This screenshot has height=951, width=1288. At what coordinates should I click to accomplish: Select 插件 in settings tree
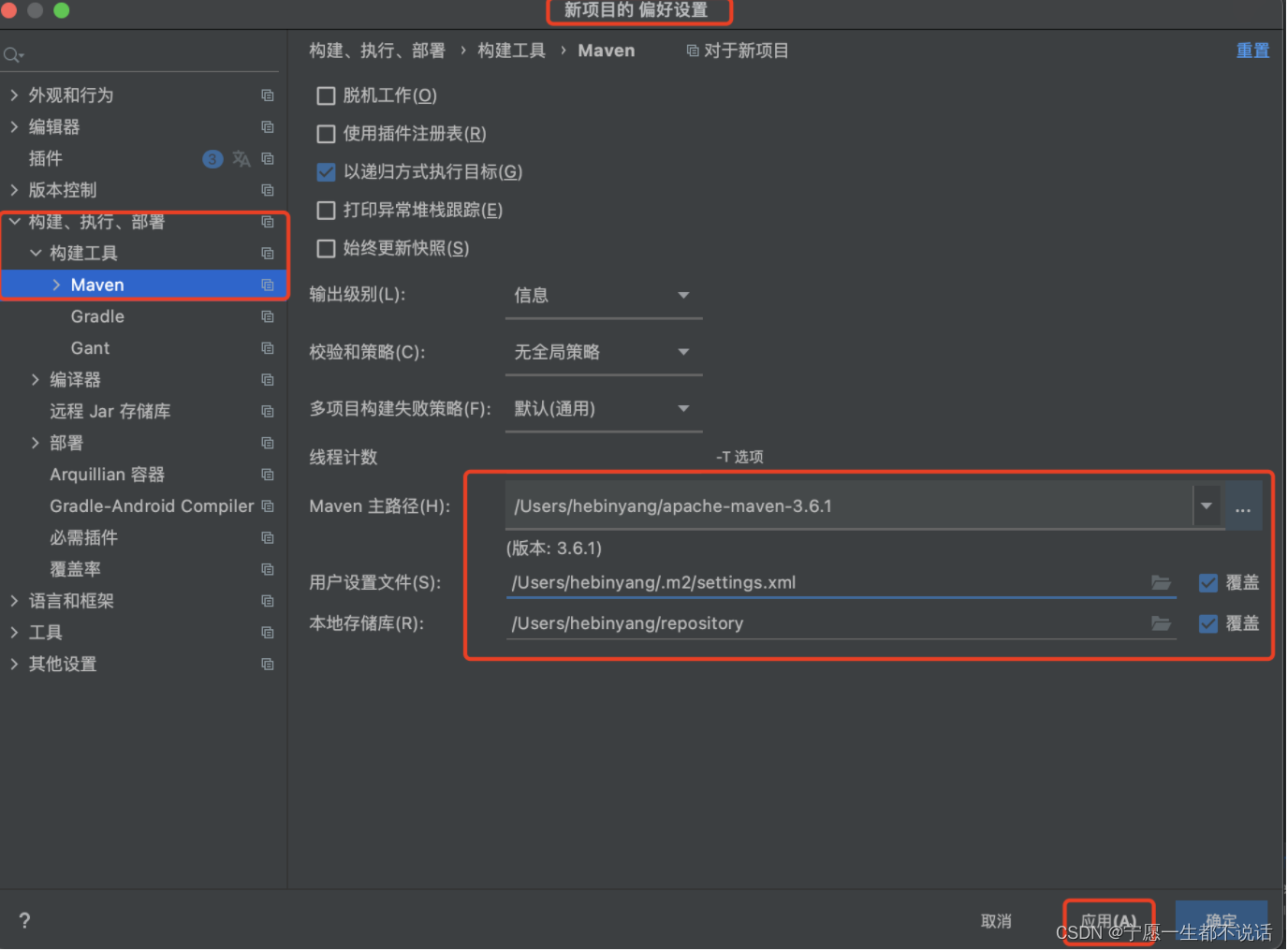(46, 159)
